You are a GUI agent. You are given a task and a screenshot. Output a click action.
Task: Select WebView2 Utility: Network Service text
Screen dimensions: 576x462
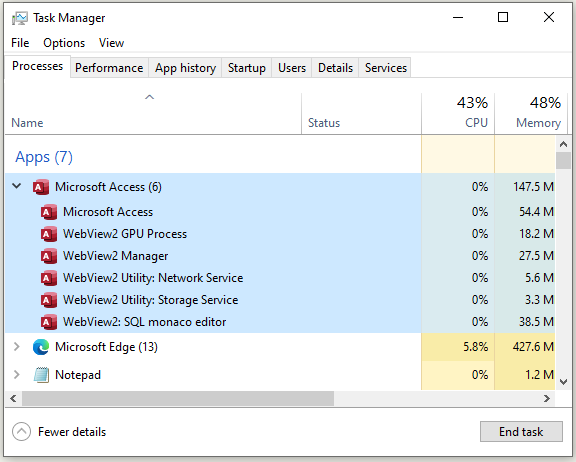(153, 278)
